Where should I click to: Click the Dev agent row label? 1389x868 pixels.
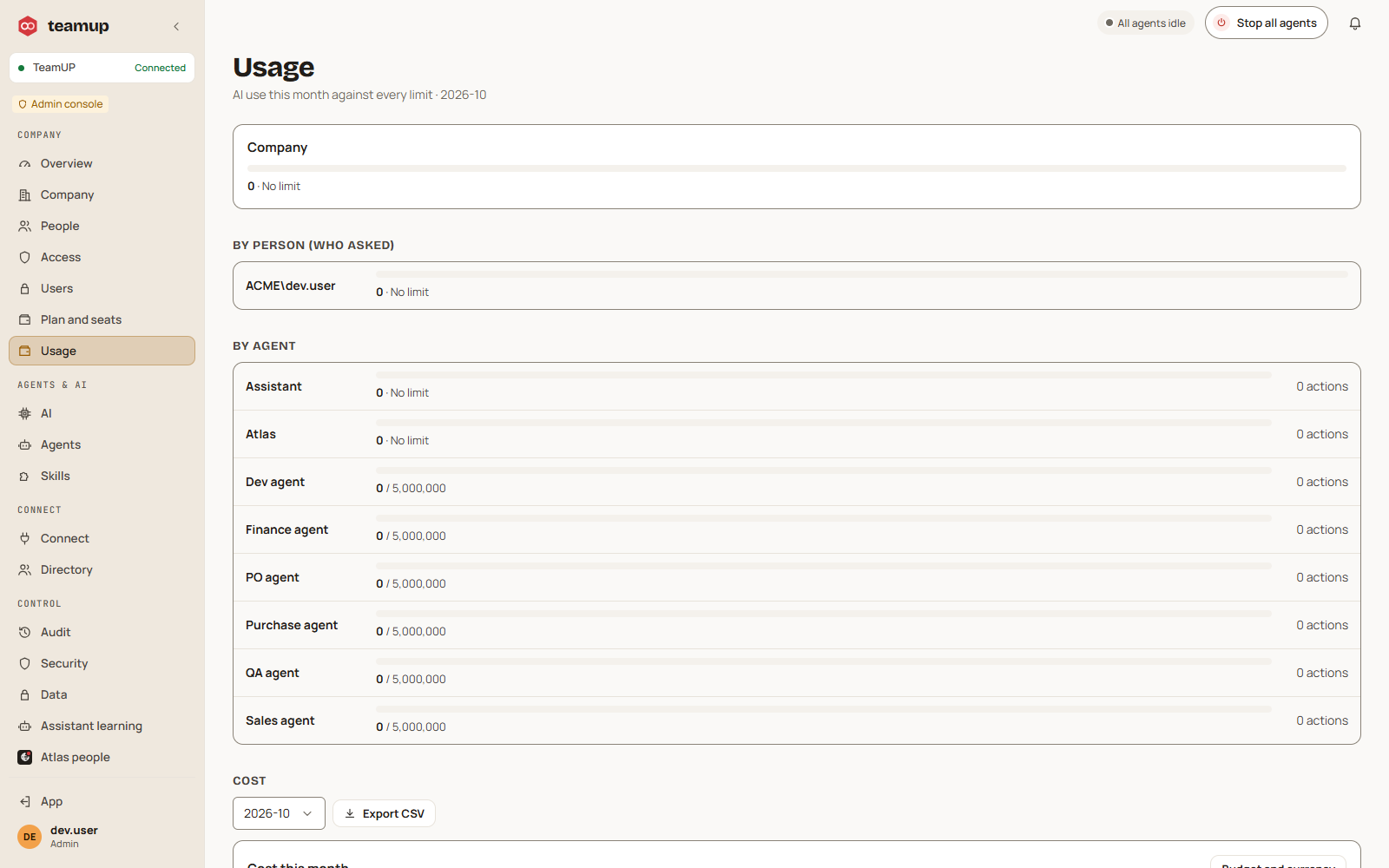(x=275, y=482)
